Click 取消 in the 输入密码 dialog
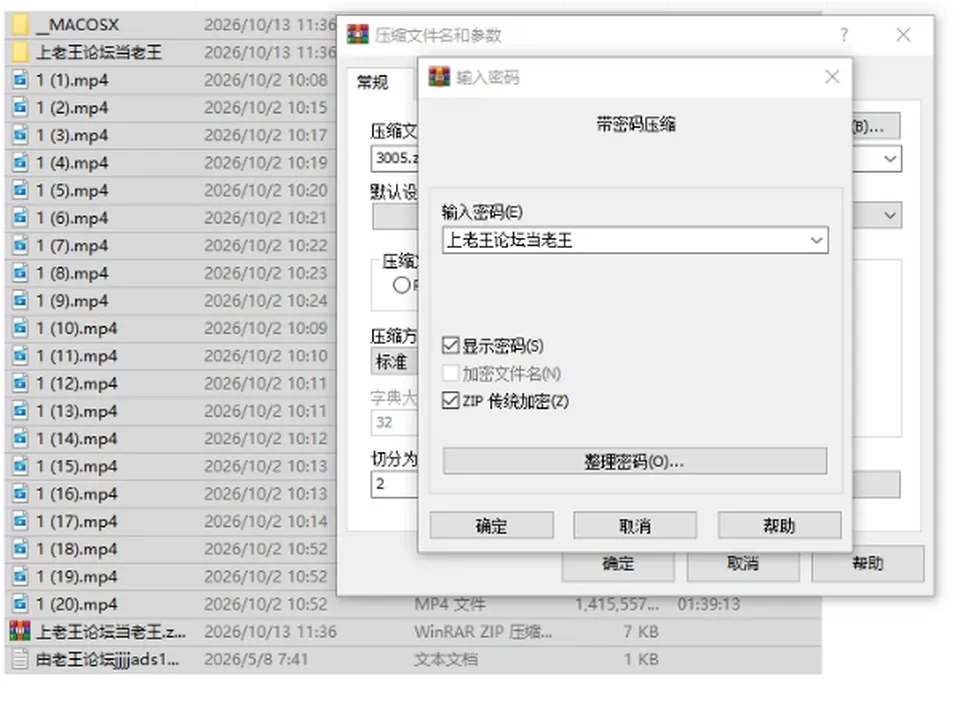This screenshot has width=960, height=727. point(635,525)
